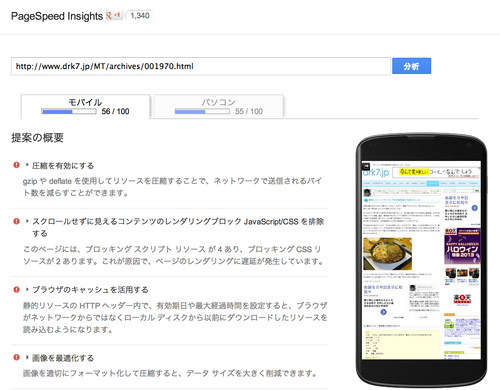Click the red warning icon beside 圧縮を有効にする
The width and height of the screenshot is (500, 390).
[16, 165]
